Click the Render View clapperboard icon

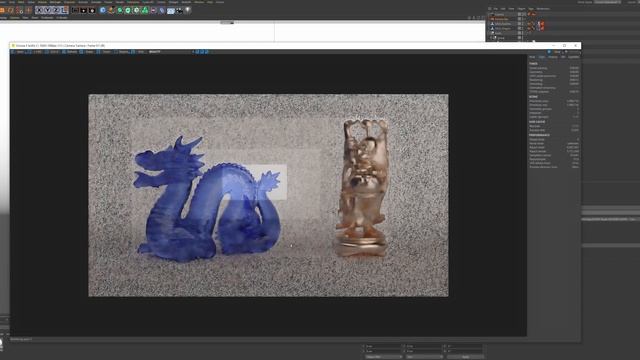coord(75,10)
